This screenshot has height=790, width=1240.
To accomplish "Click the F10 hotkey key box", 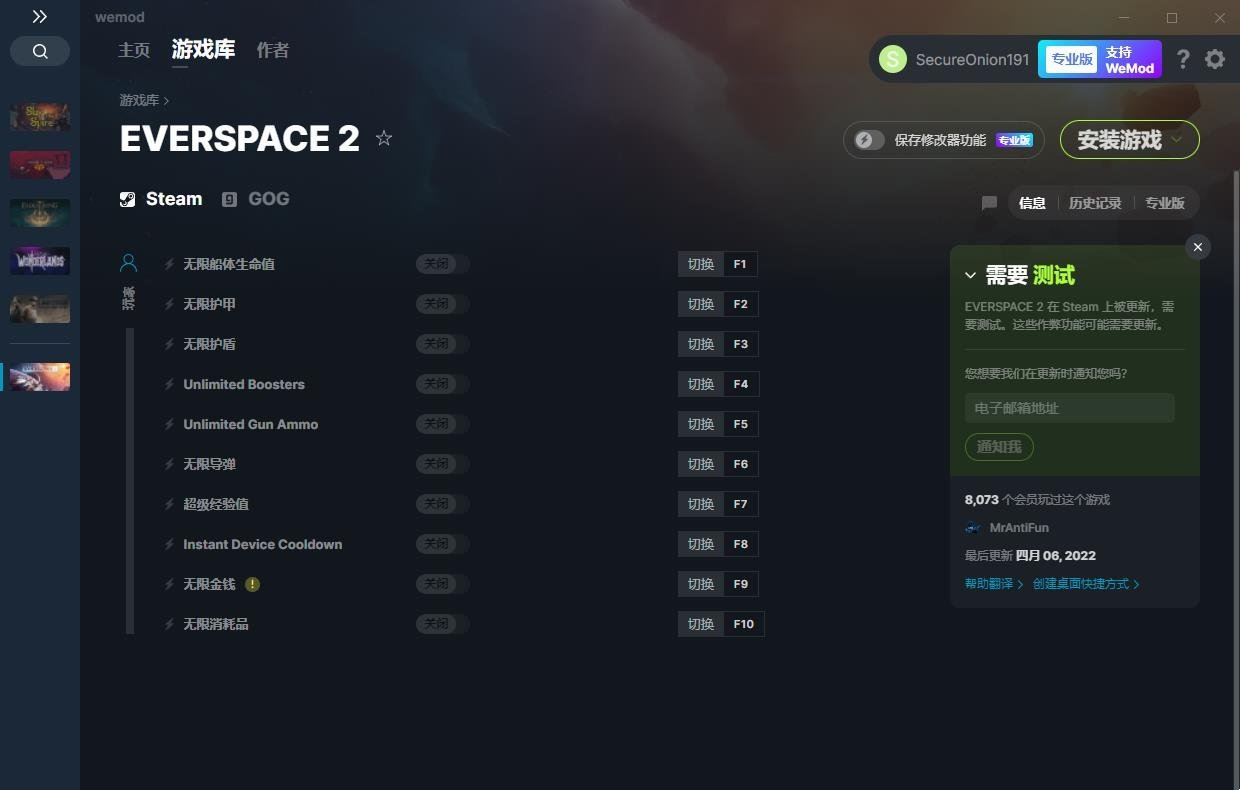I will pos(744,624).
